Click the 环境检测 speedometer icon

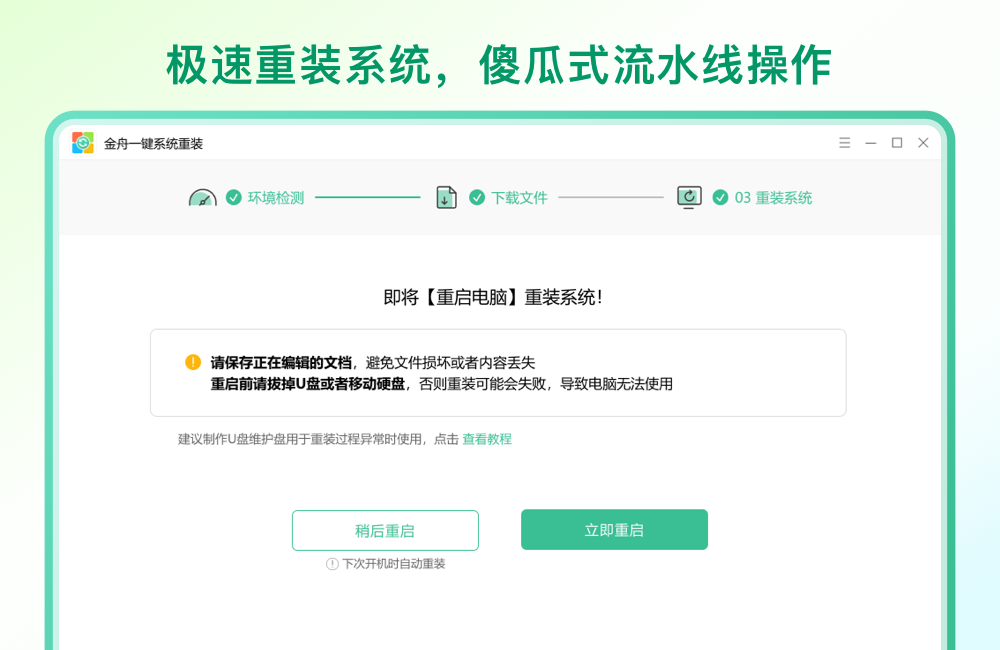[x=203, y=197]
